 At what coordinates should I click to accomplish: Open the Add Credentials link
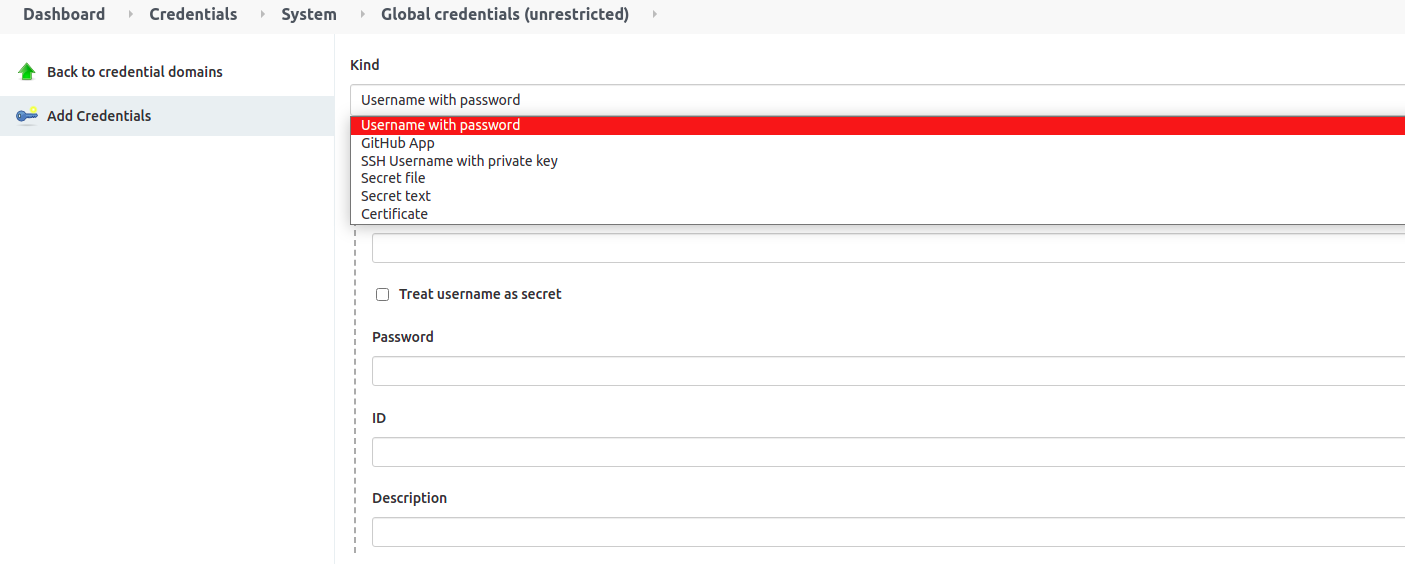[x=99, y=116]
